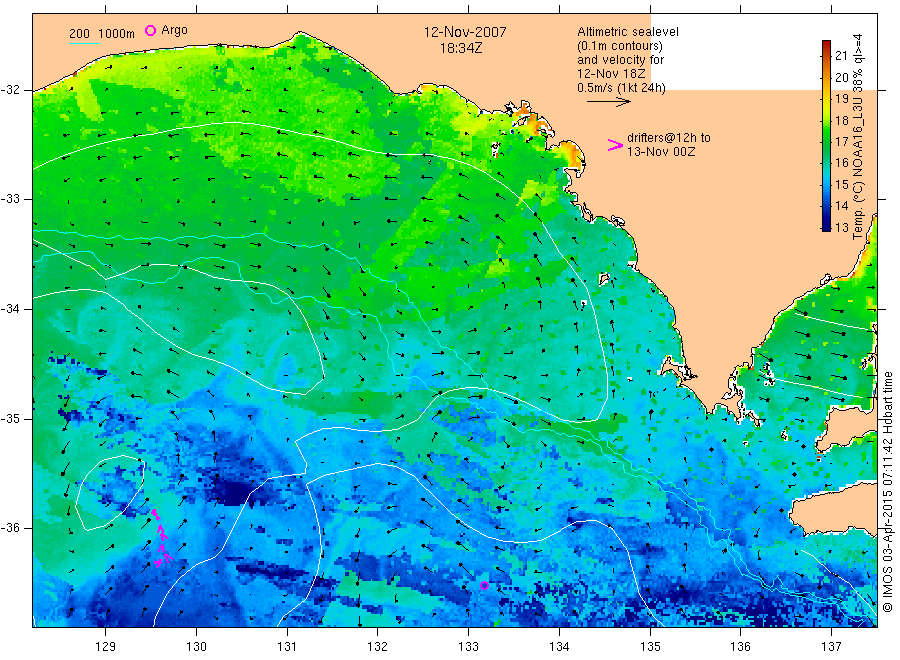Click the time text 18:34Z

point(461,48)
